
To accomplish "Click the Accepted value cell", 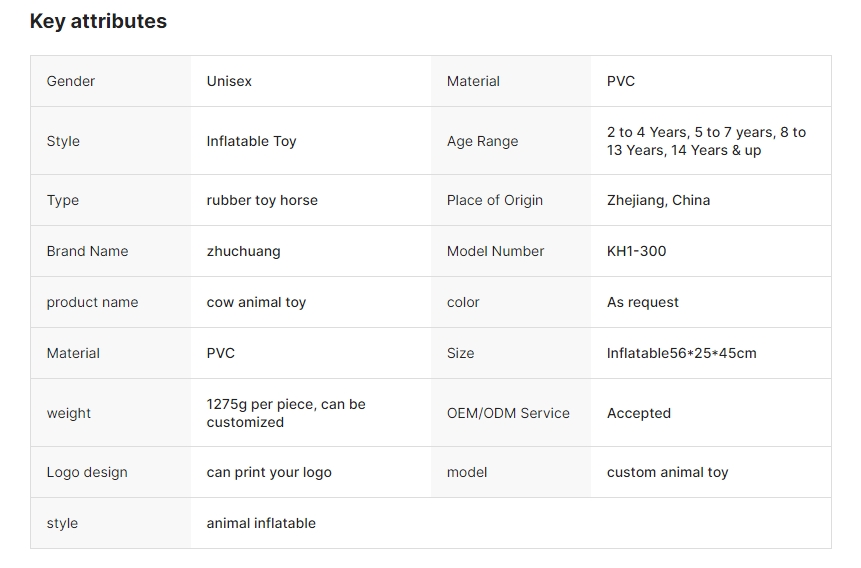I will point(638,413).
